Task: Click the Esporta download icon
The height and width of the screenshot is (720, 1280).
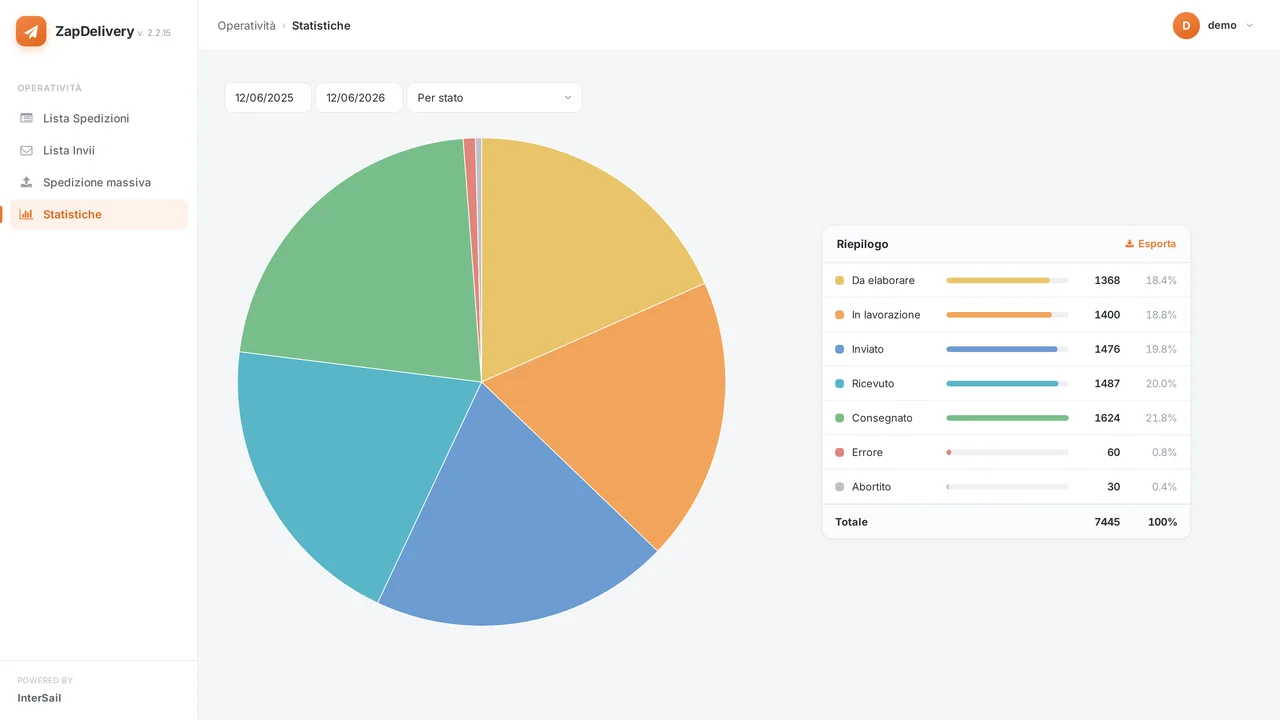Action: (x=1129, y=244)
